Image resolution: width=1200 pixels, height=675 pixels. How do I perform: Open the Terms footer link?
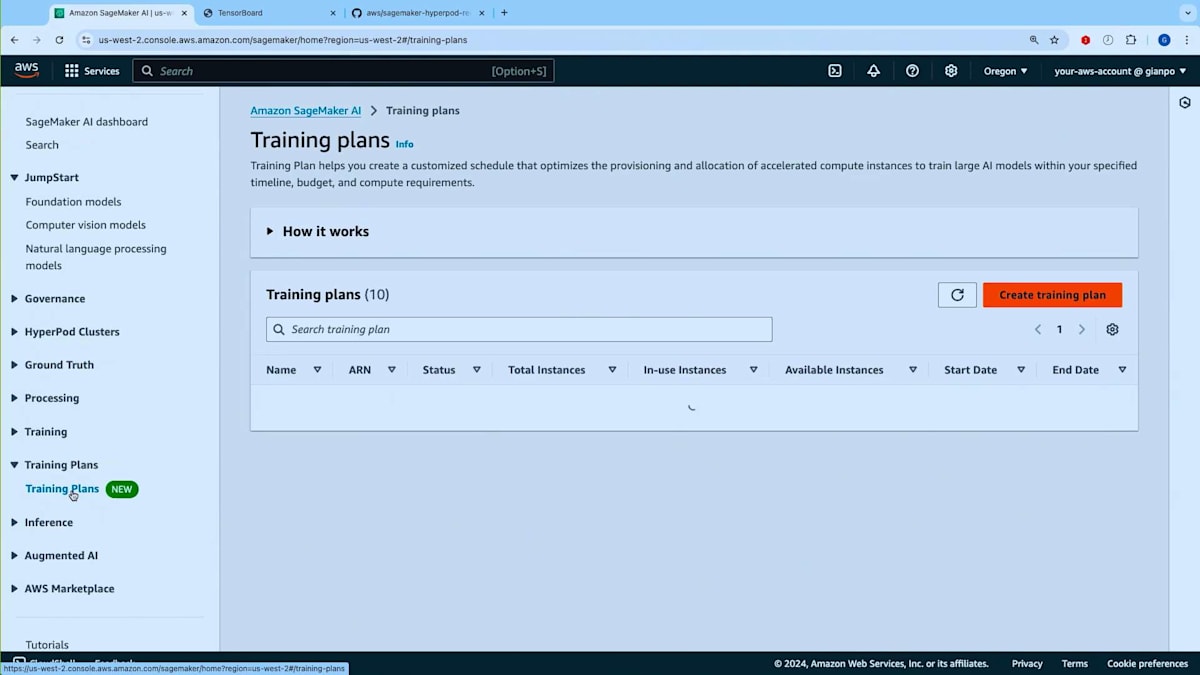click(1075, 664)
